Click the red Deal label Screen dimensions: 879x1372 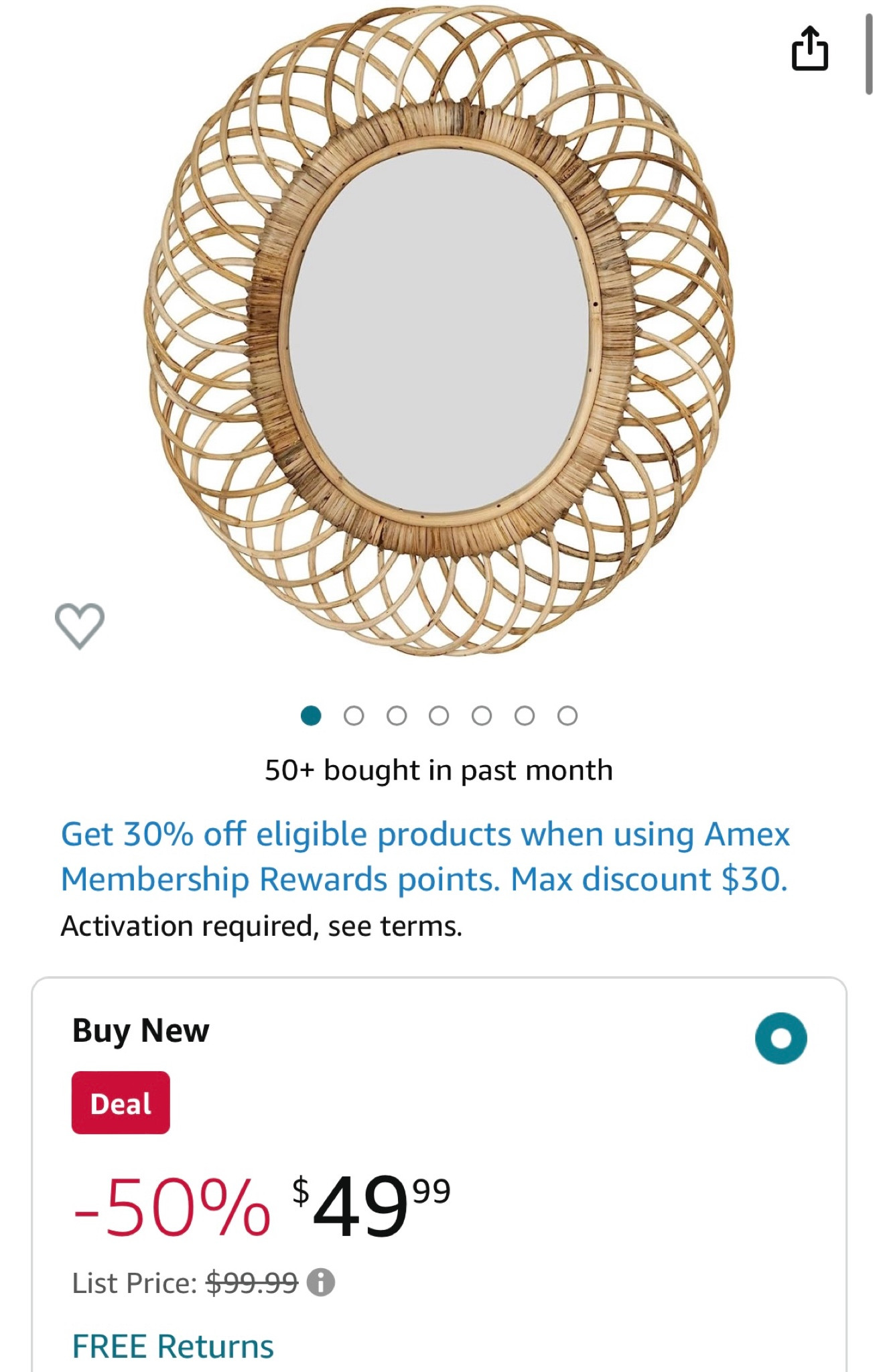[121, 1104]
